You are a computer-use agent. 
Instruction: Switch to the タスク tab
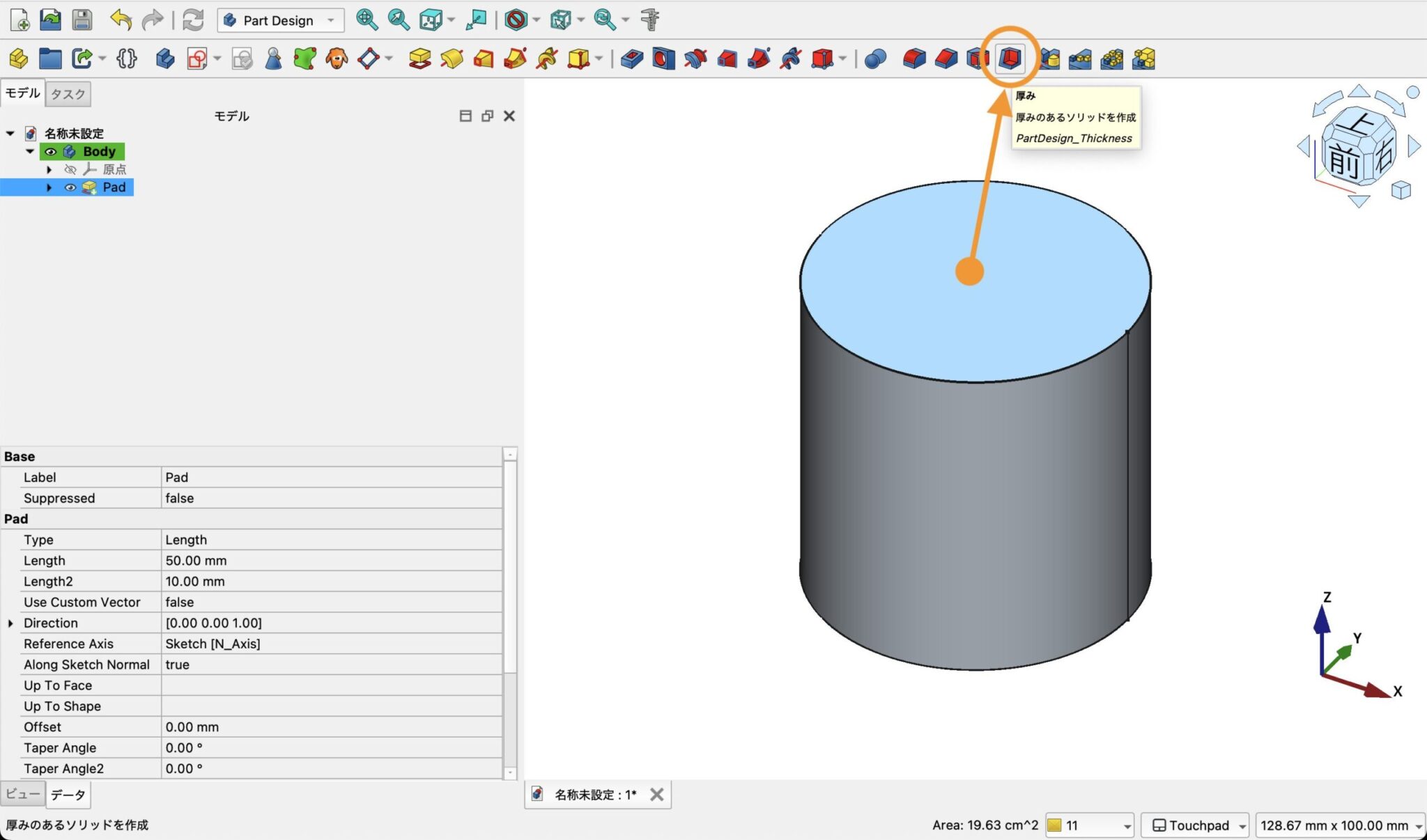[x=67, y=93]
